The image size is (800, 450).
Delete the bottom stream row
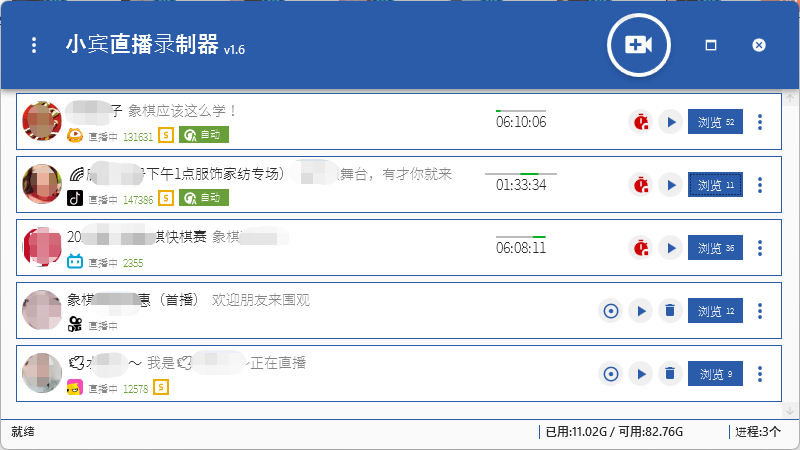tap(670, 374)
